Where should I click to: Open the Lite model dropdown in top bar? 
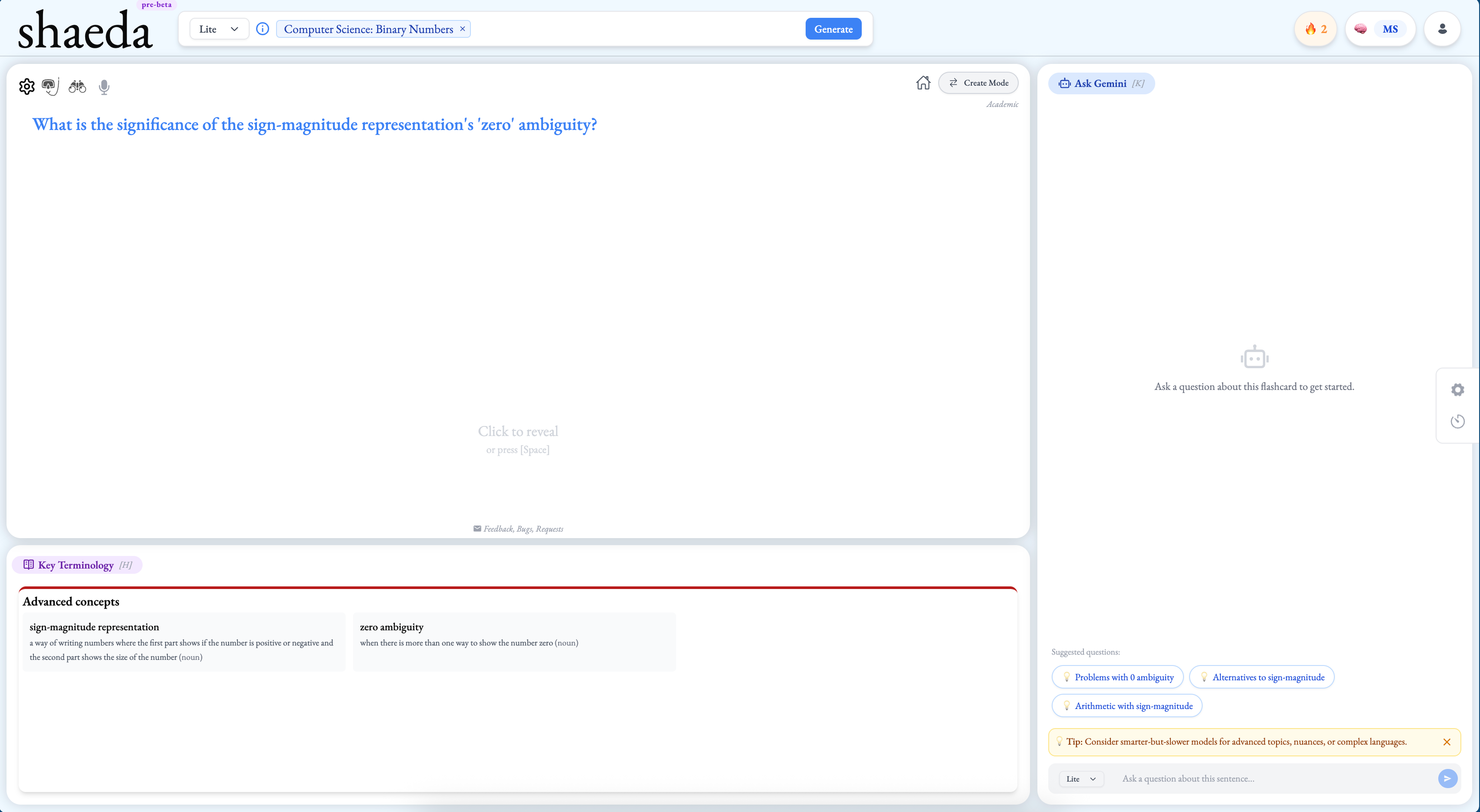point(219,29)
